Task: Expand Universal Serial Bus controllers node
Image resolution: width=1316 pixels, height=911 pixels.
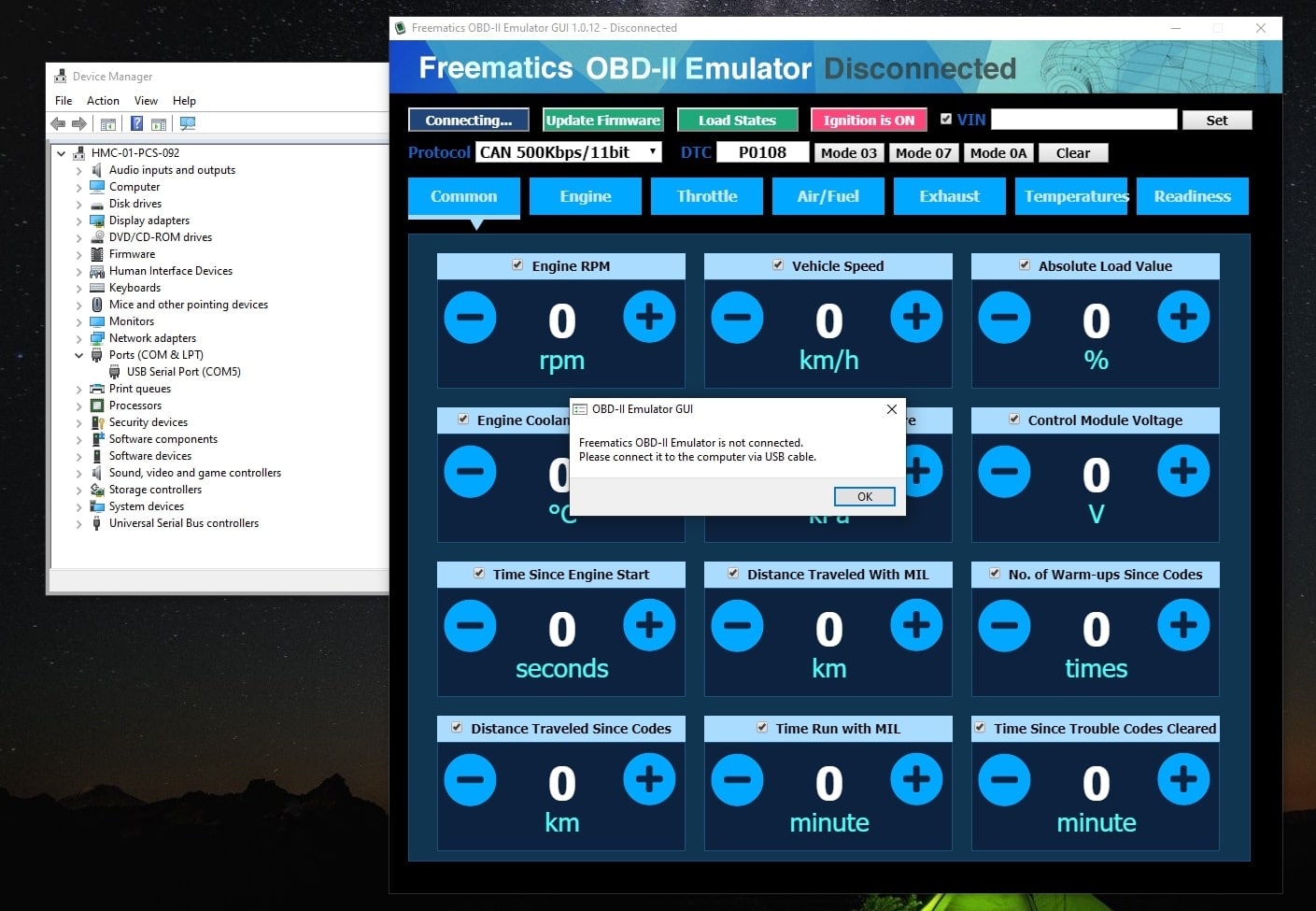Action: 79,524
